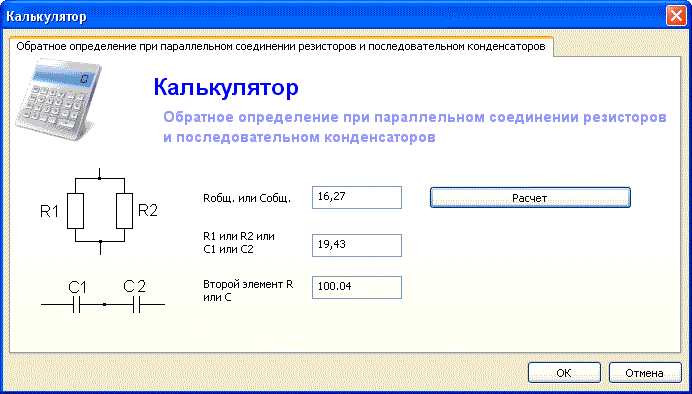This screenshot has height=394, width=692.
Task: Click the Rобщ. или Cобщ. label
Action: [x=247, y=198]
